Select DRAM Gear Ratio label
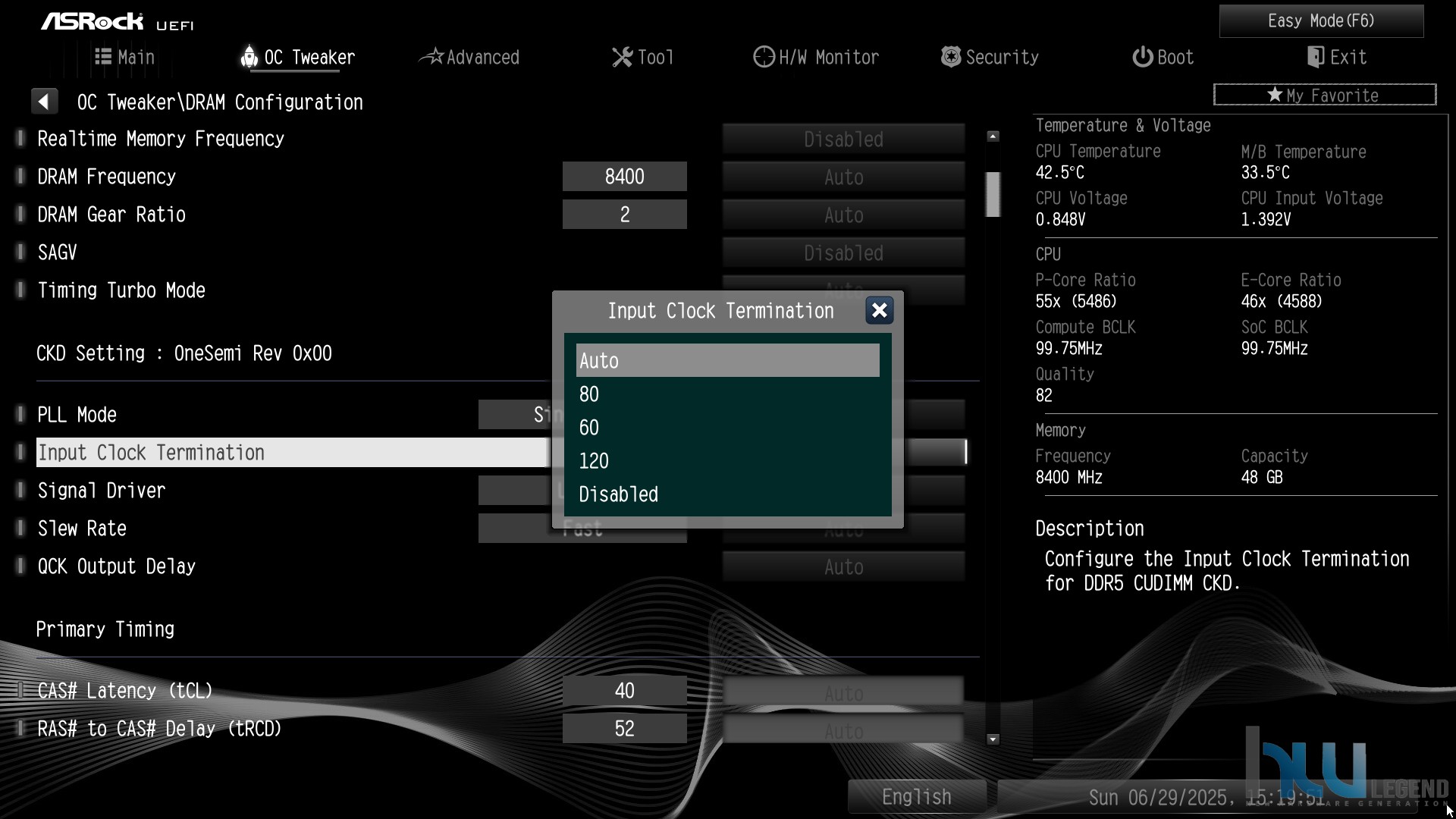 pos(111,215)
